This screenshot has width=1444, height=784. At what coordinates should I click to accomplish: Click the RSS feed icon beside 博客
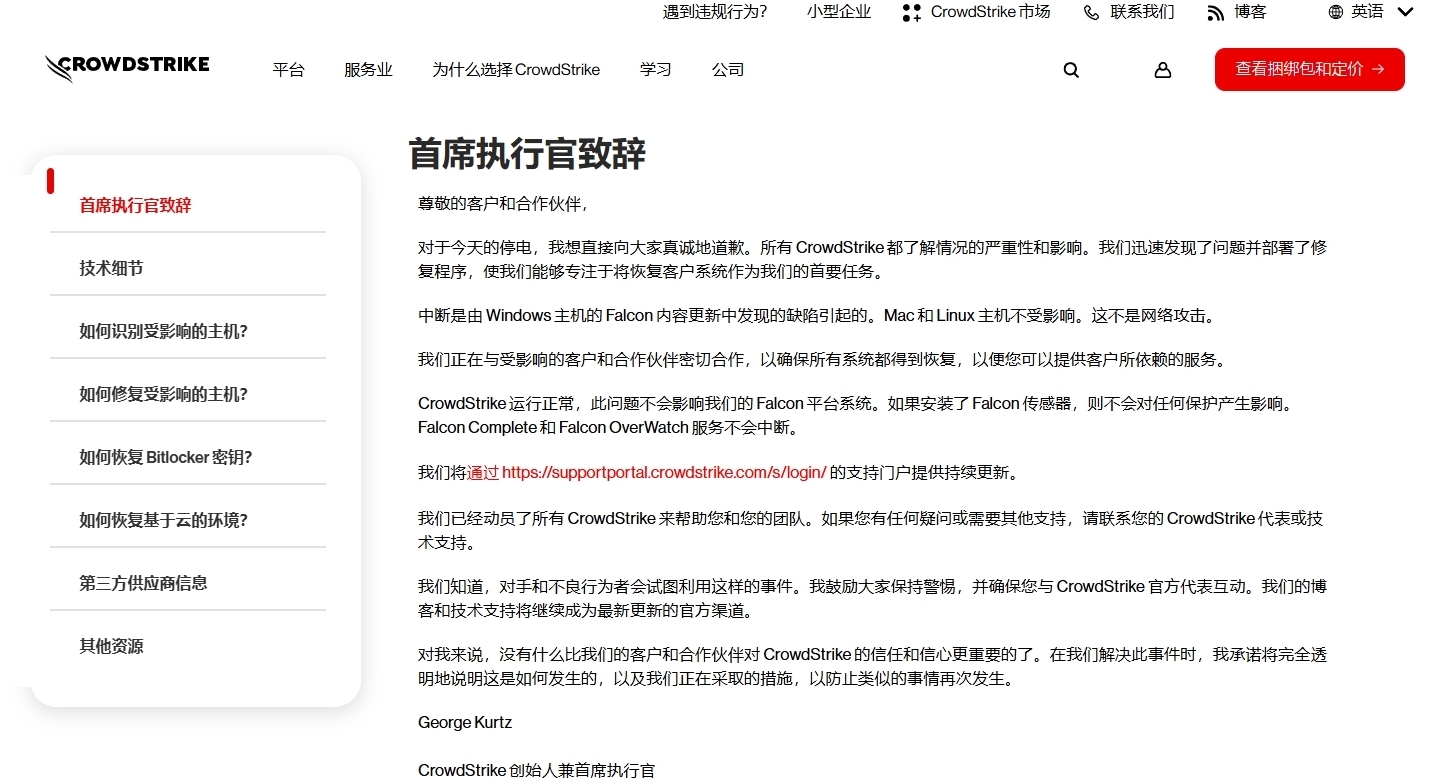(x=1216, y=12)
